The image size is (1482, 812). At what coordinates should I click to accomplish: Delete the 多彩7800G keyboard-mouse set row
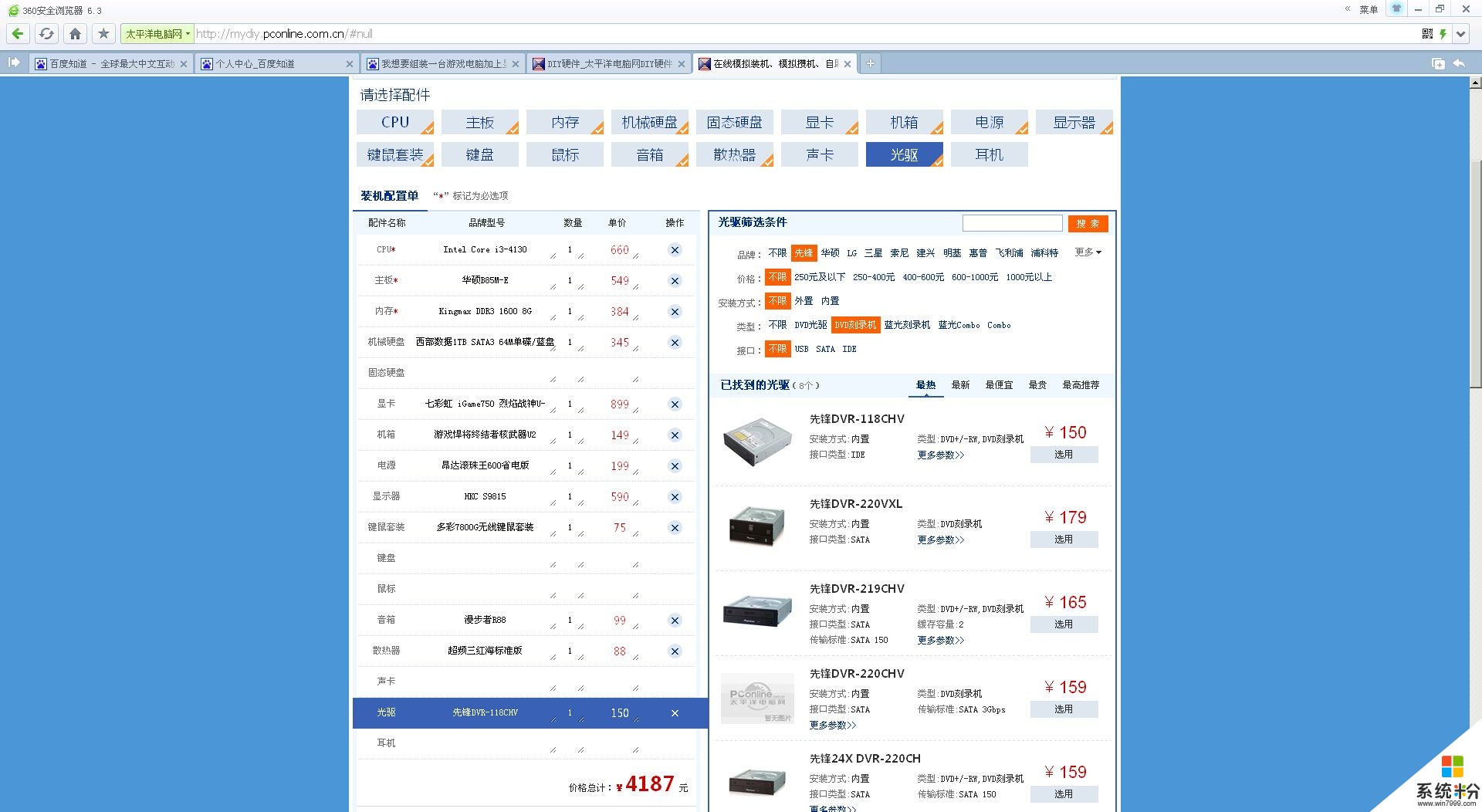click(675, 528)
